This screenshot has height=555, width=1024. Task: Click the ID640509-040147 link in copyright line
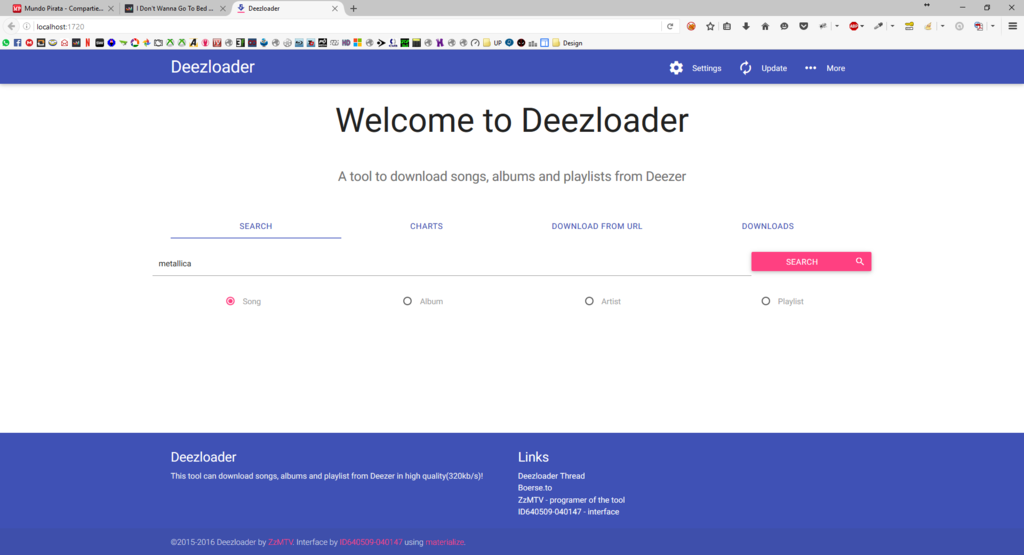coord(370,542)
